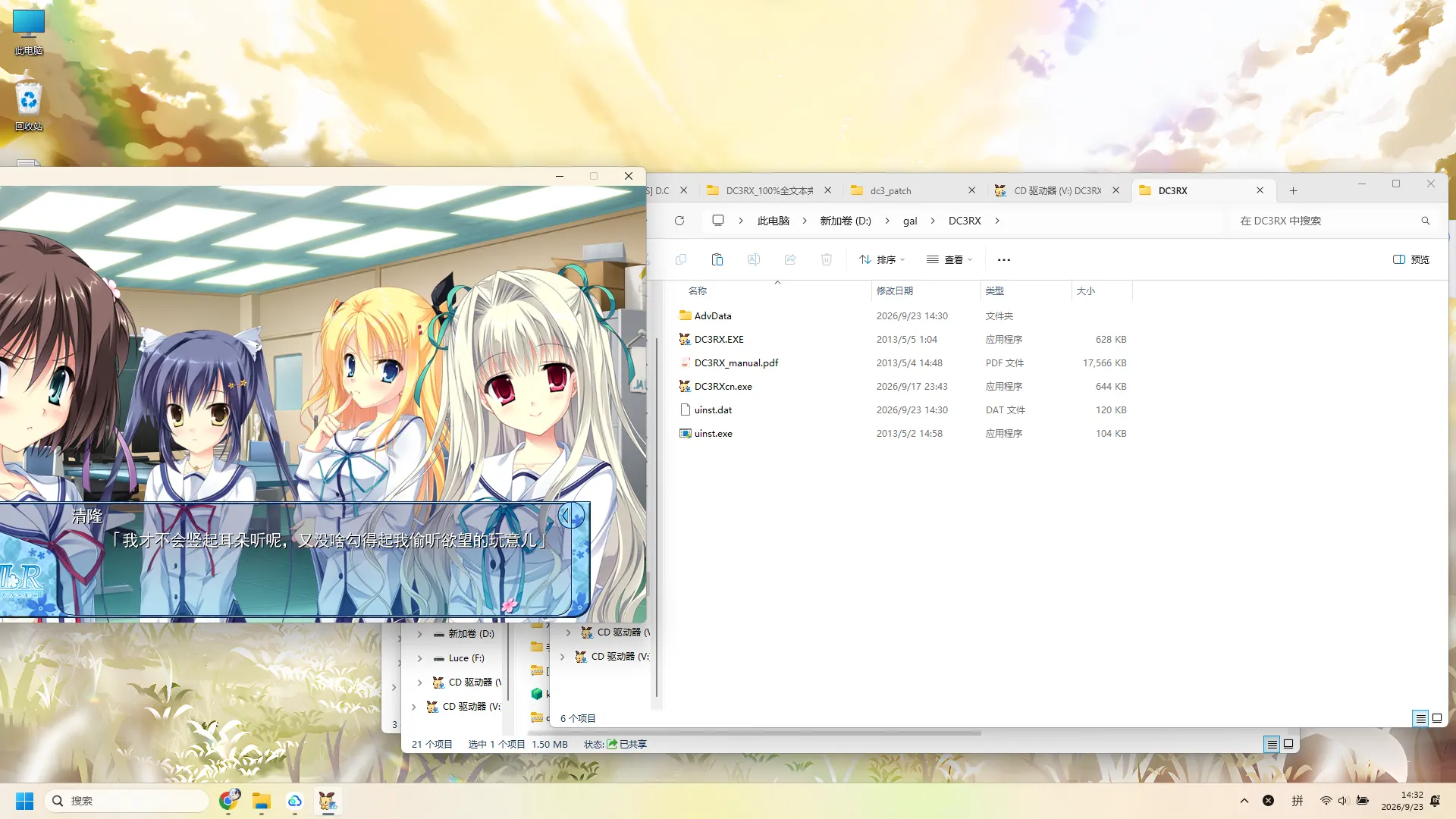Toggle the preview pane button
The image size is (1456, 819).
(x=1411, y=259)
